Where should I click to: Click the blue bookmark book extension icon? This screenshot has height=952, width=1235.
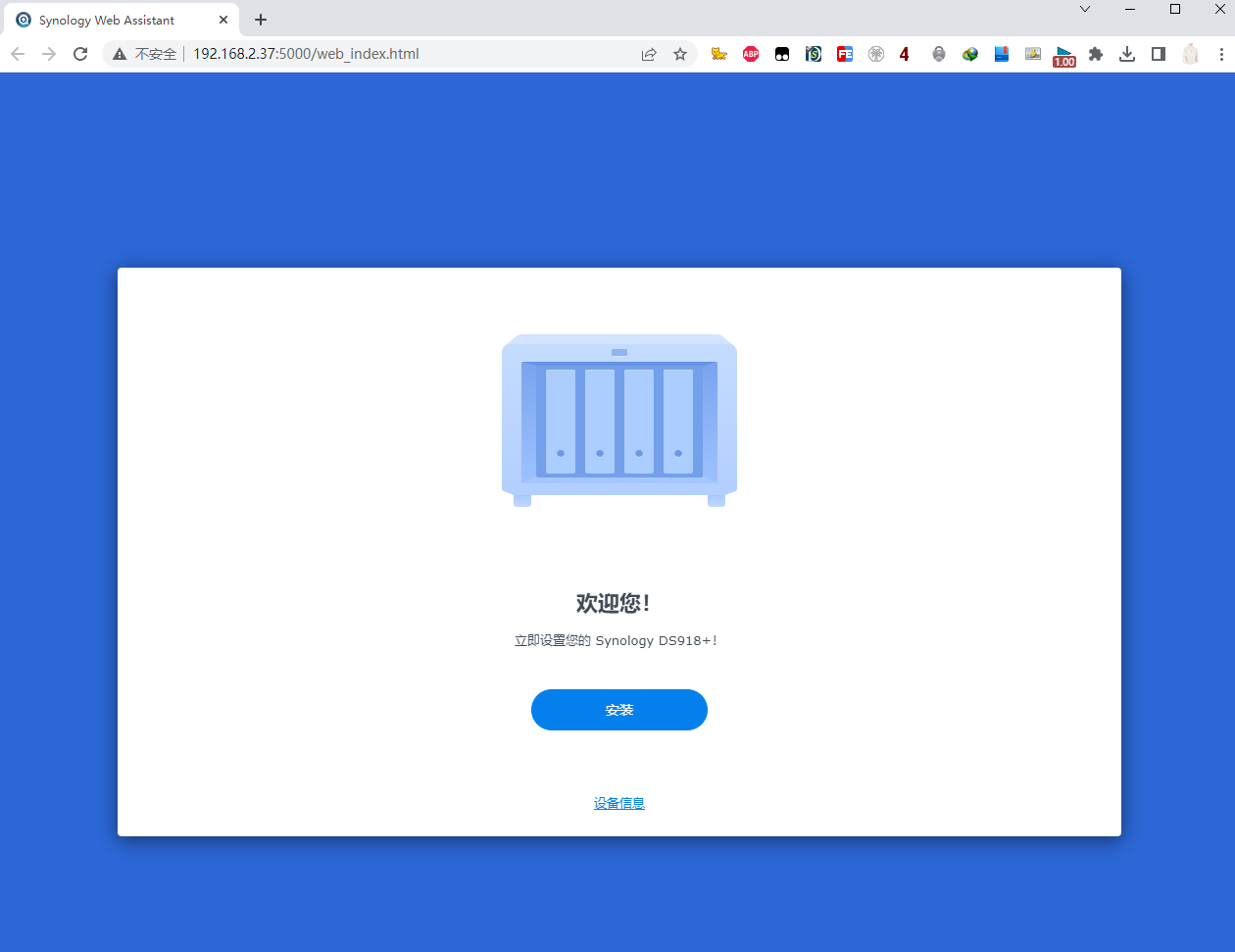tap(1002, 54)
